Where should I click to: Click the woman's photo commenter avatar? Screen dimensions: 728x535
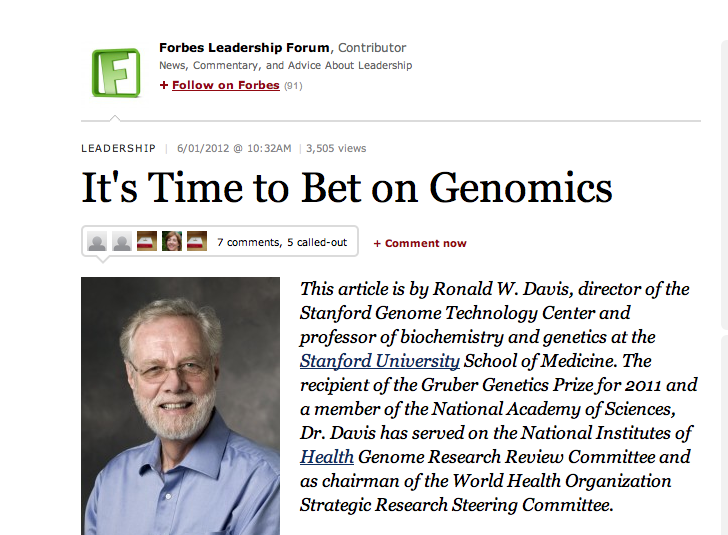point(172,242)
